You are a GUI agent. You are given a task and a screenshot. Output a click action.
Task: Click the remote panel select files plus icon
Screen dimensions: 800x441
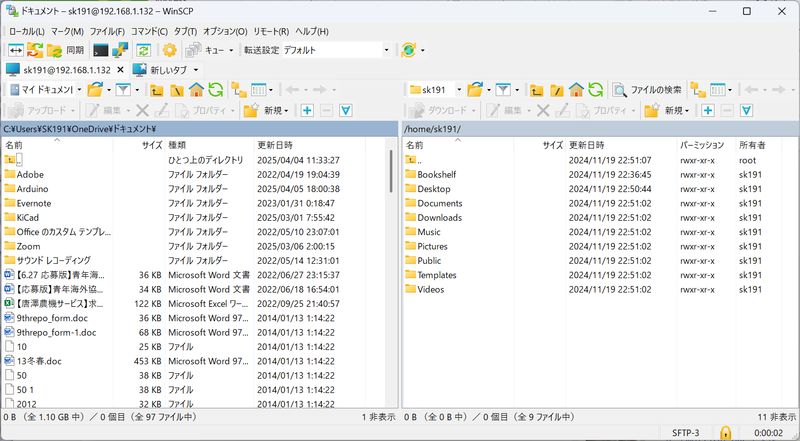[707, 110]
